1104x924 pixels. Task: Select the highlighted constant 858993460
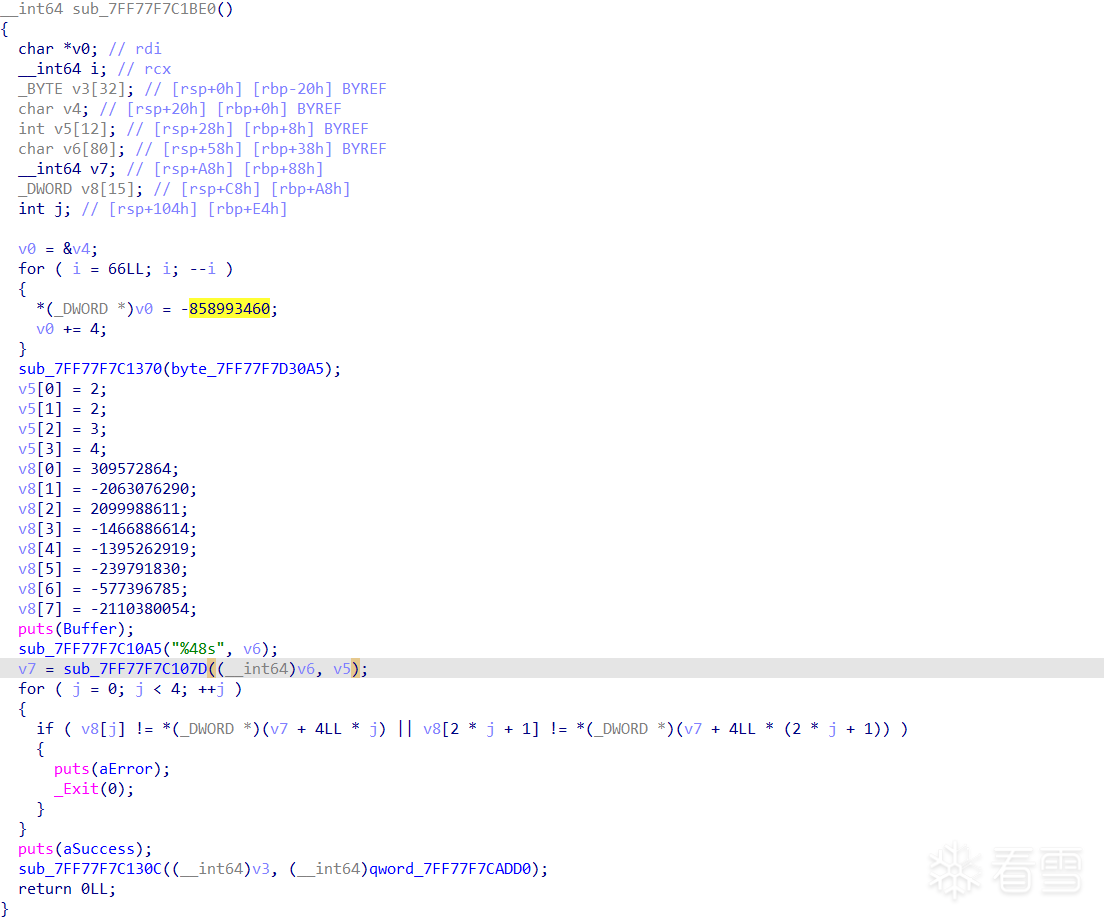pos(230,308)
